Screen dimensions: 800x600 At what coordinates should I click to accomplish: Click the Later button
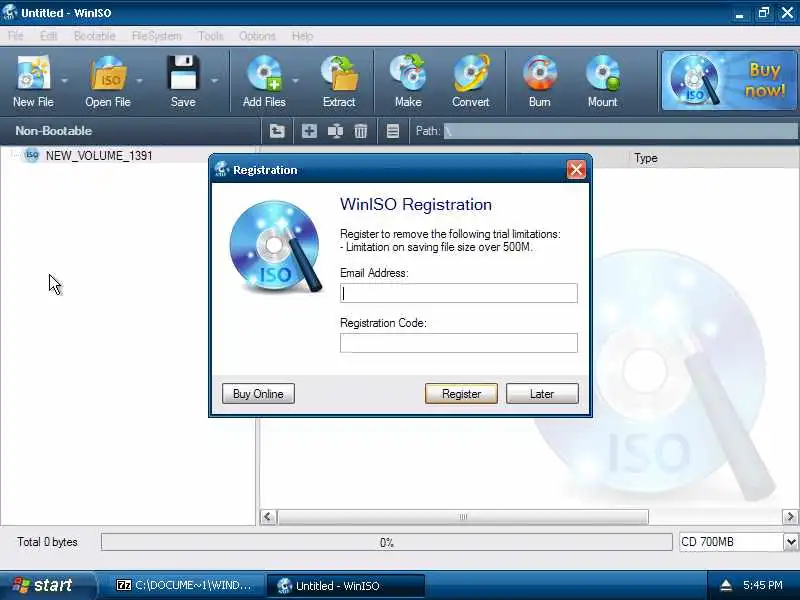pyautogui.click(x=542, y=394)
